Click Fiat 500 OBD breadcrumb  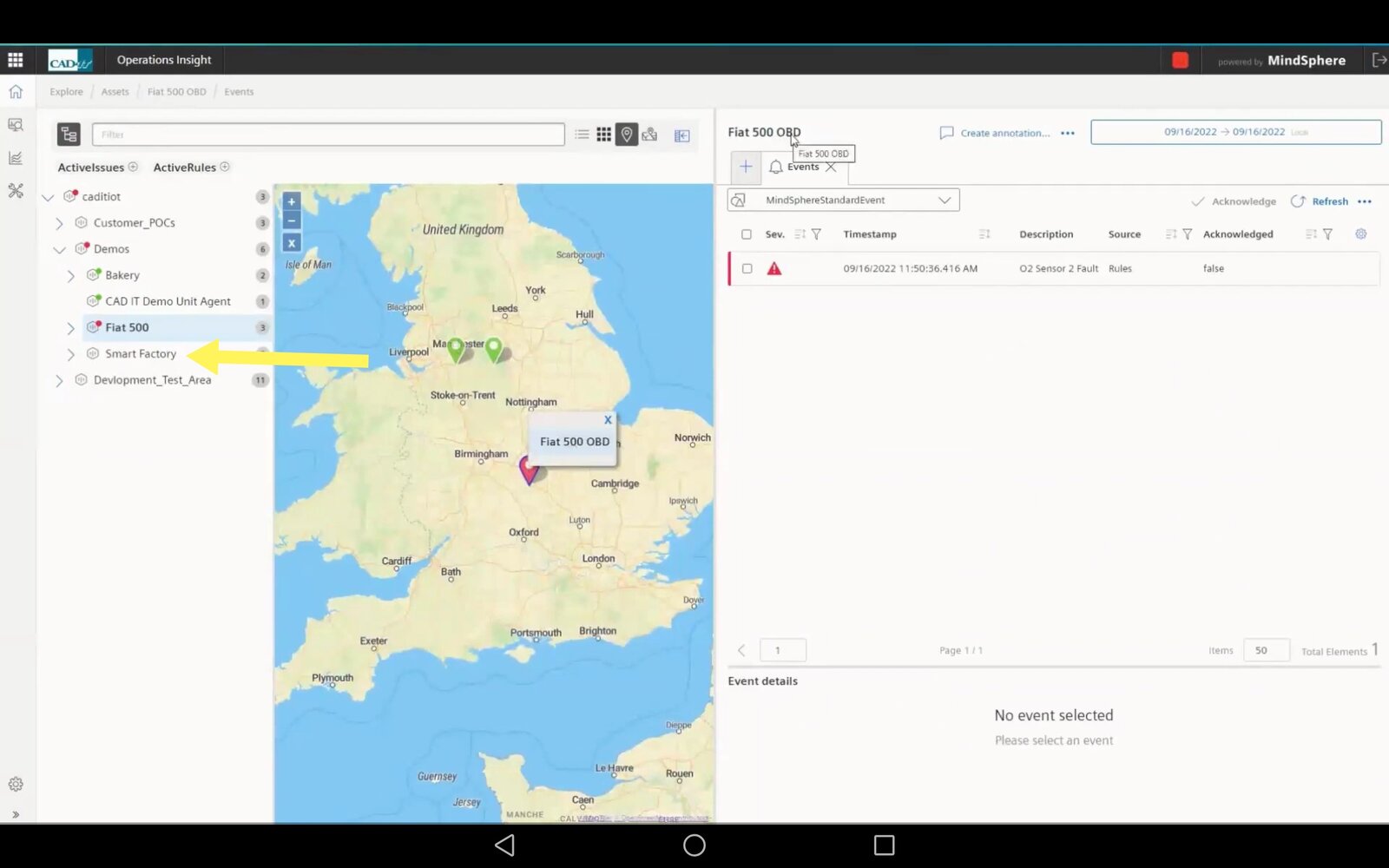pos(177,92)
